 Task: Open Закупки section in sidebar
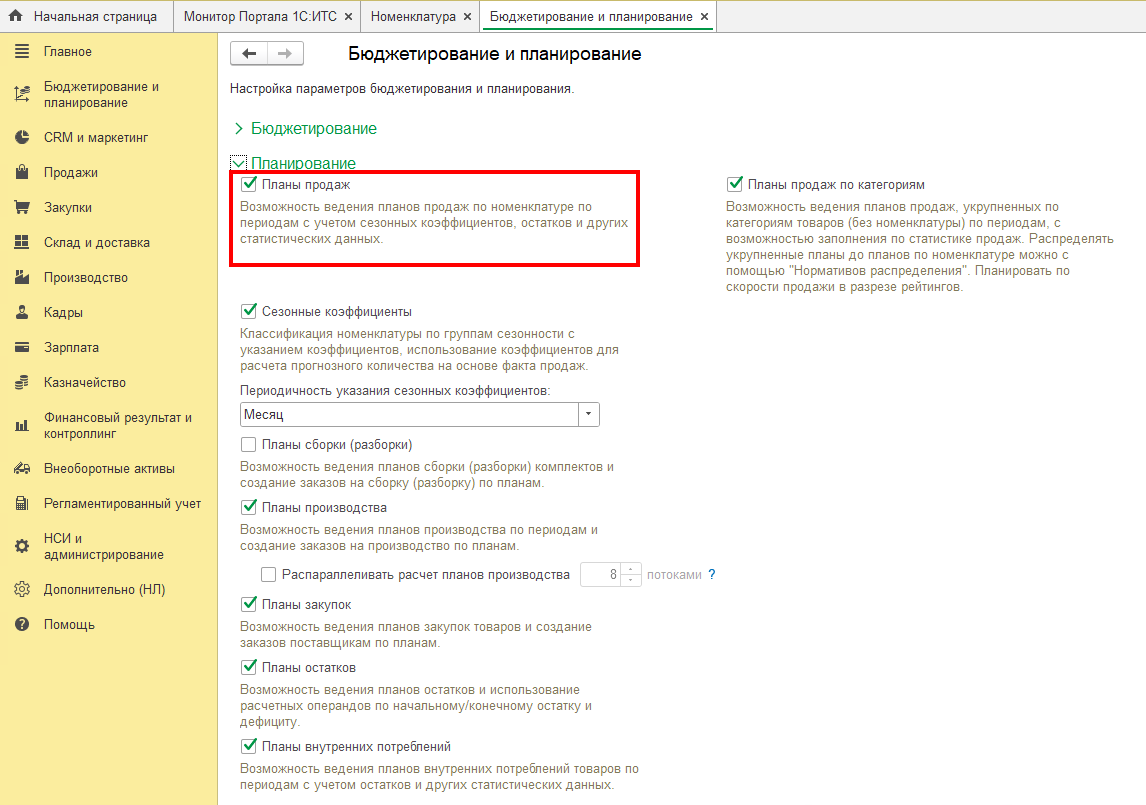(x=68, y=207)
